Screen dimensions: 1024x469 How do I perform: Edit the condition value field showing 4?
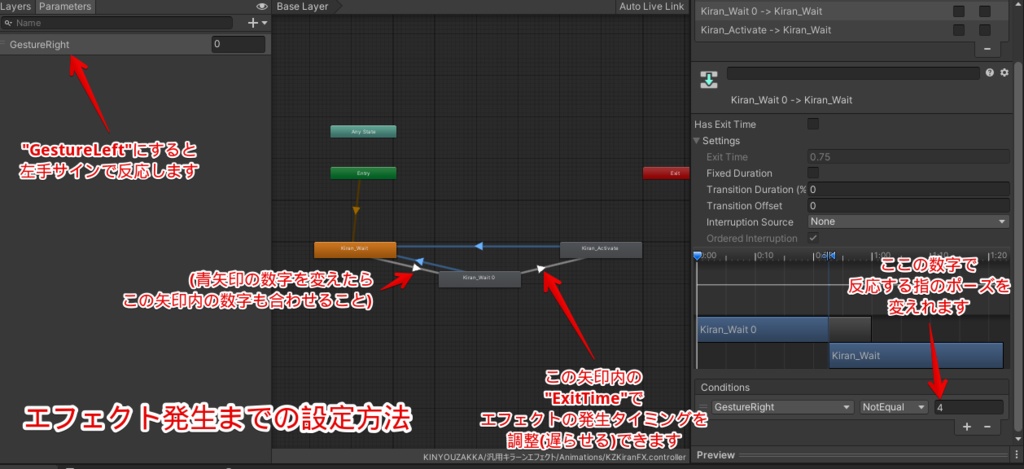(x=968, y=407)
